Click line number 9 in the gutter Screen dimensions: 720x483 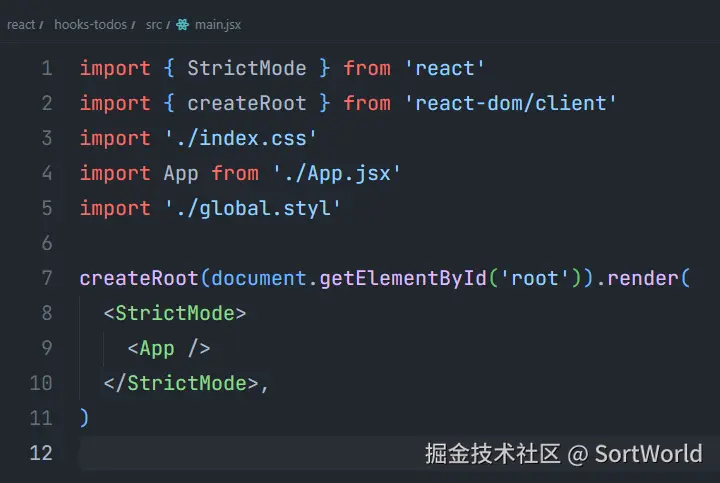tap(47, 348)
